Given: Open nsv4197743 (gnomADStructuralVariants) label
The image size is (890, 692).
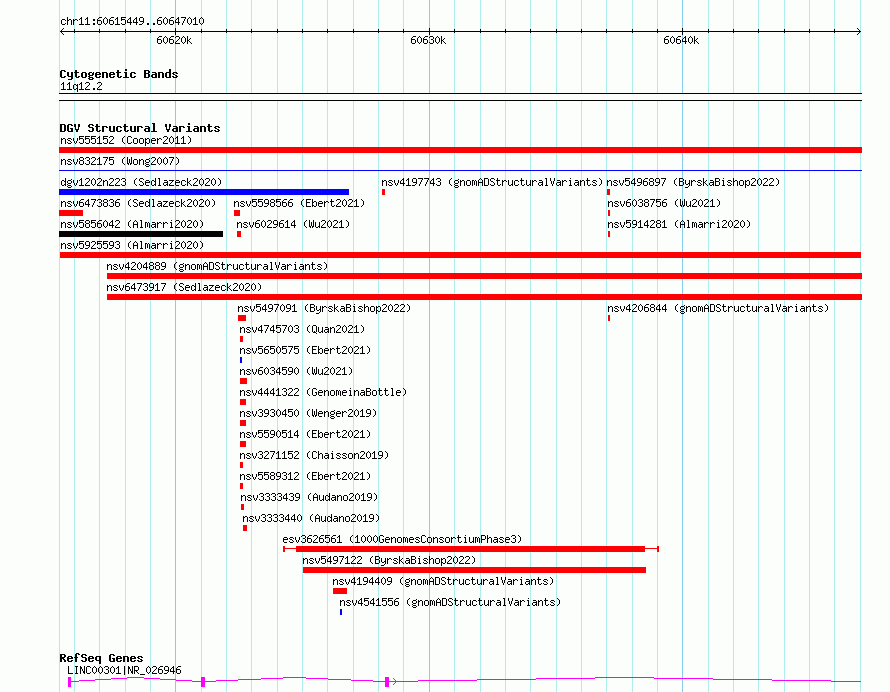Looking at the screenshot, I should click(492, 182).
